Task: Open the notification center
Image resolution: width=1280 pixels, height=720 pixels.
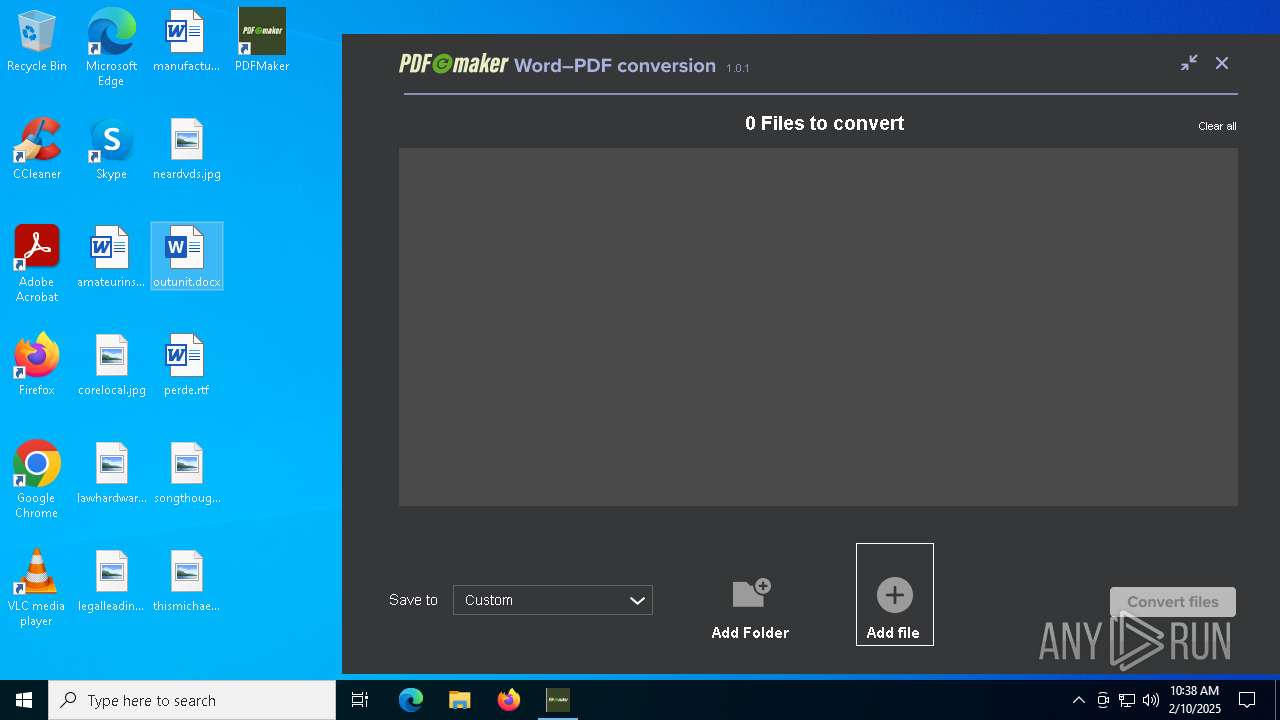Action: [1247, 700]
